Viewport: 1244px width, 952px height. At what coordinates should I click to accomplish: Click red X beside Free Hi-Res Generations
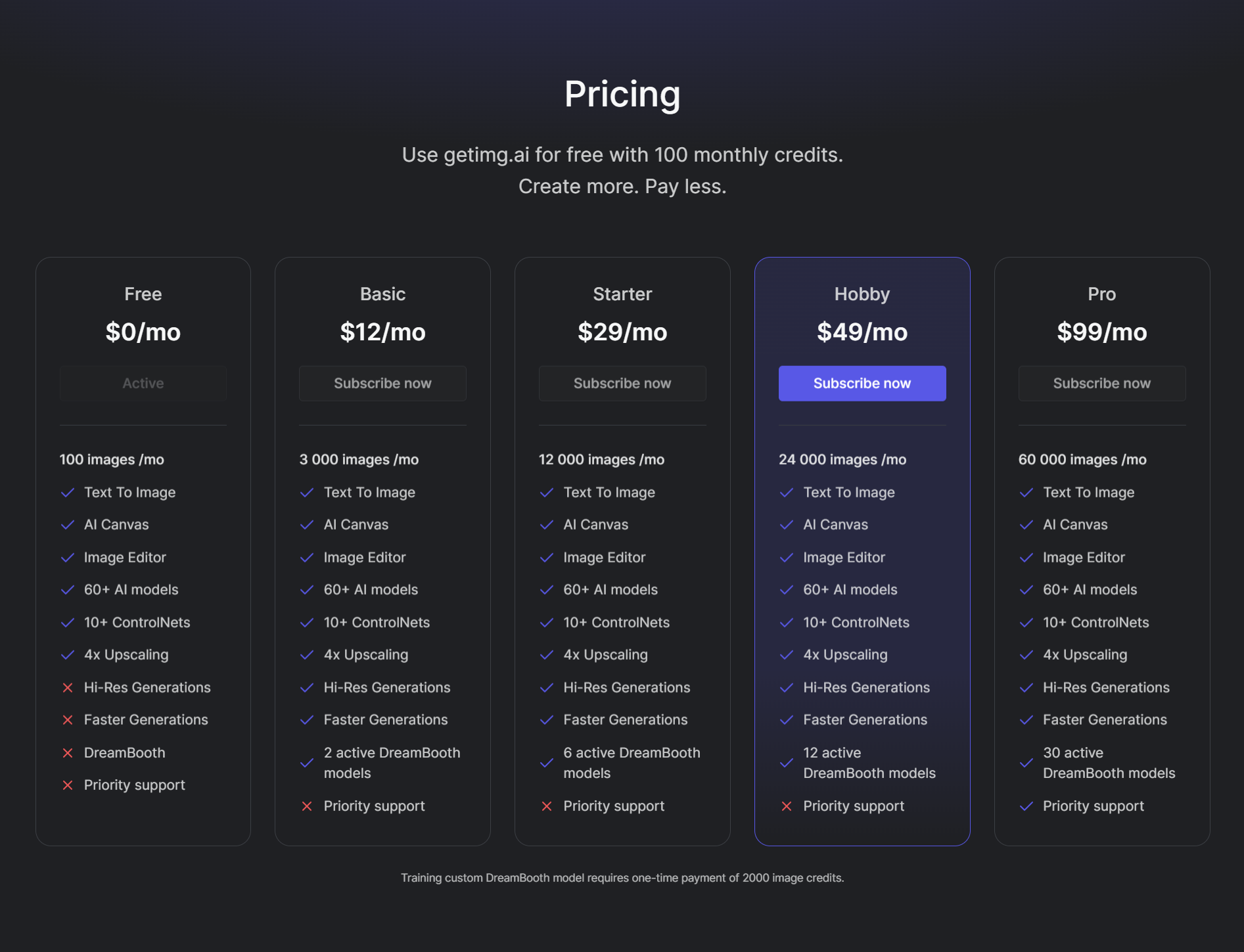click(x=68, y=688)
